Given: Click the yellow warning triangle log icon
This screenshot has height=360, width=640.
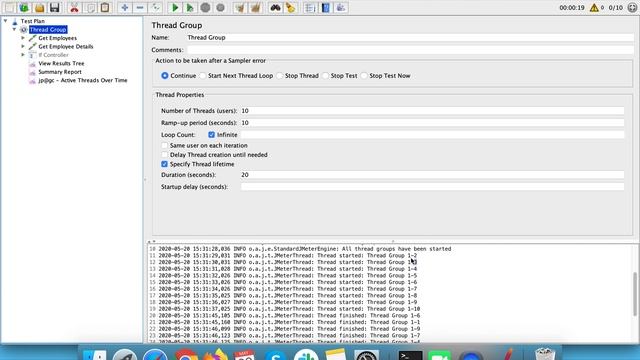Looking at the screenshot, I should coord(594,7).
